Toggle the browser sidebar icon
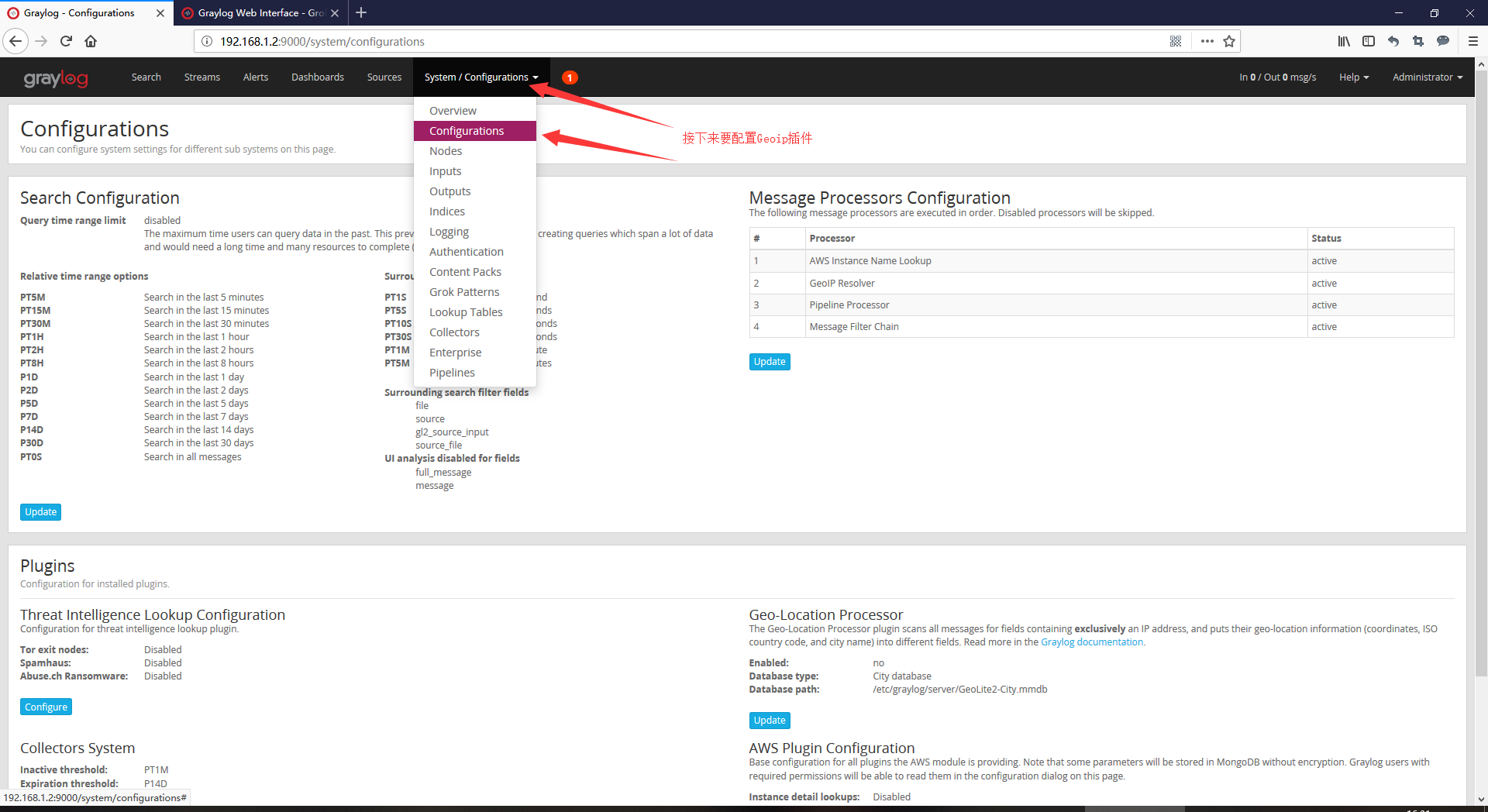This screenshot has height=812, width=1488. click(1369, 41)
